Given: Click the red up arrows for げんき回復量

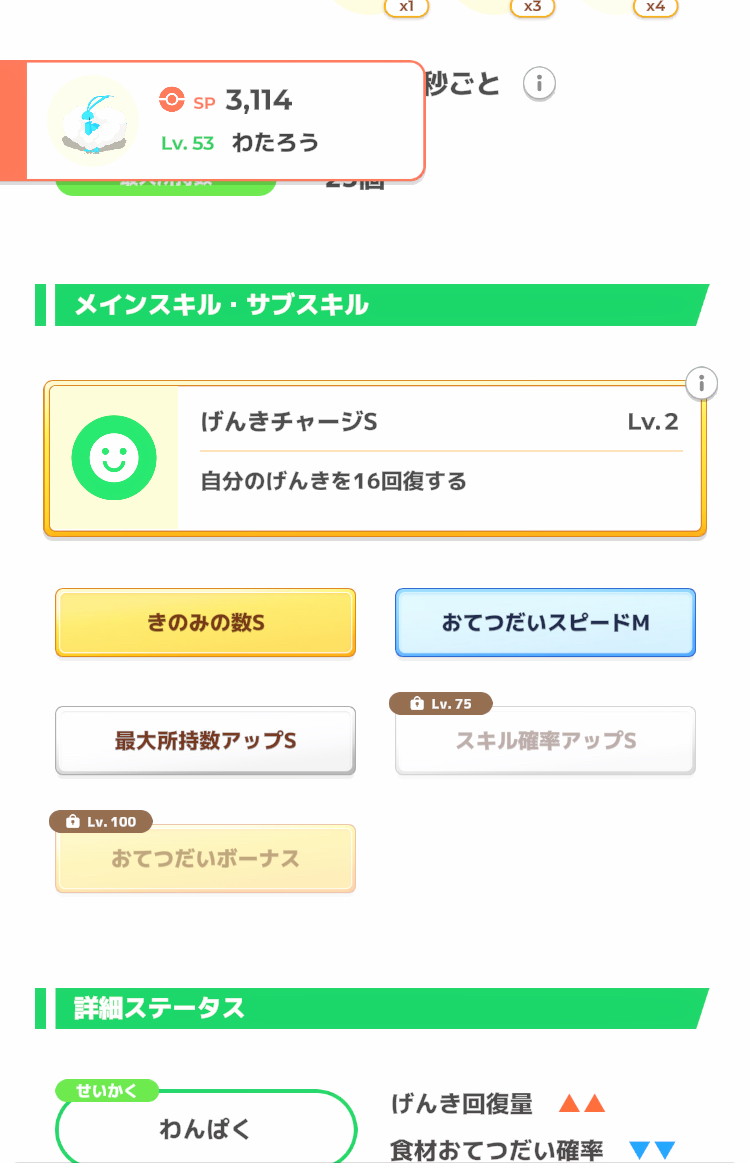Looking at the screenshot, I should tap(582, 1105).
